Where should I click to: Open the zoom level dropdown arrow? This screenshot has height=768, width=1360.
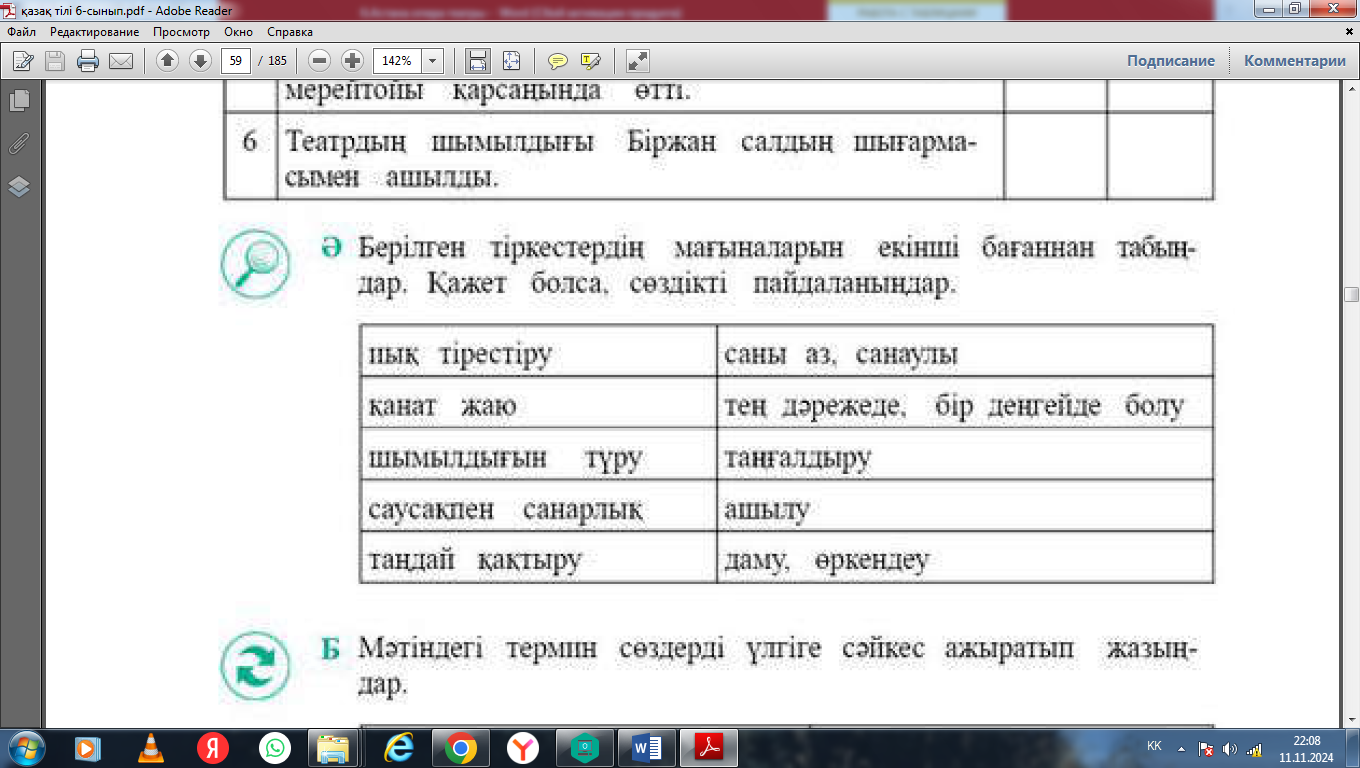[433, 61]
